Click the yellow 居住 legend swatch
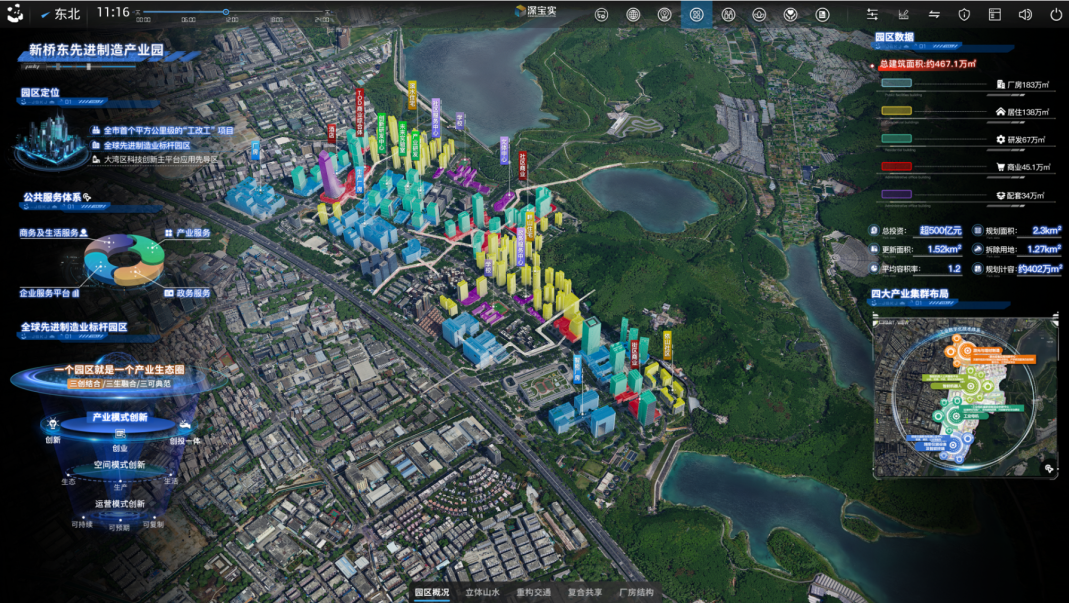This screenshot has width=1069, height=603. click(896, 111)
